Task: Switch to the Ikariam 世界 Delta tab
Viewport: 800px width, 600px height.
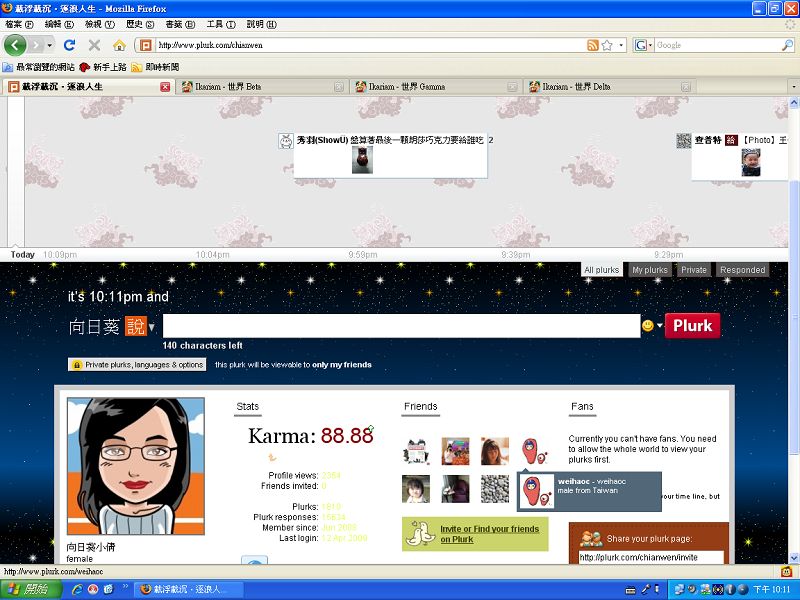Action: pyautogui.click(x=610, y=87)
